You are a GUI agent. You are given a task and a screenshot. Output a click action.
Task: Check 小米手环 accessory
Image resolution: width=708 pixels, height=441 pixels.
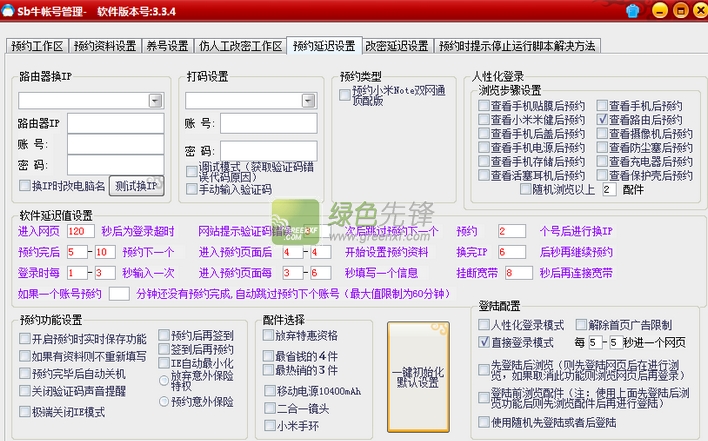[270, 425]
